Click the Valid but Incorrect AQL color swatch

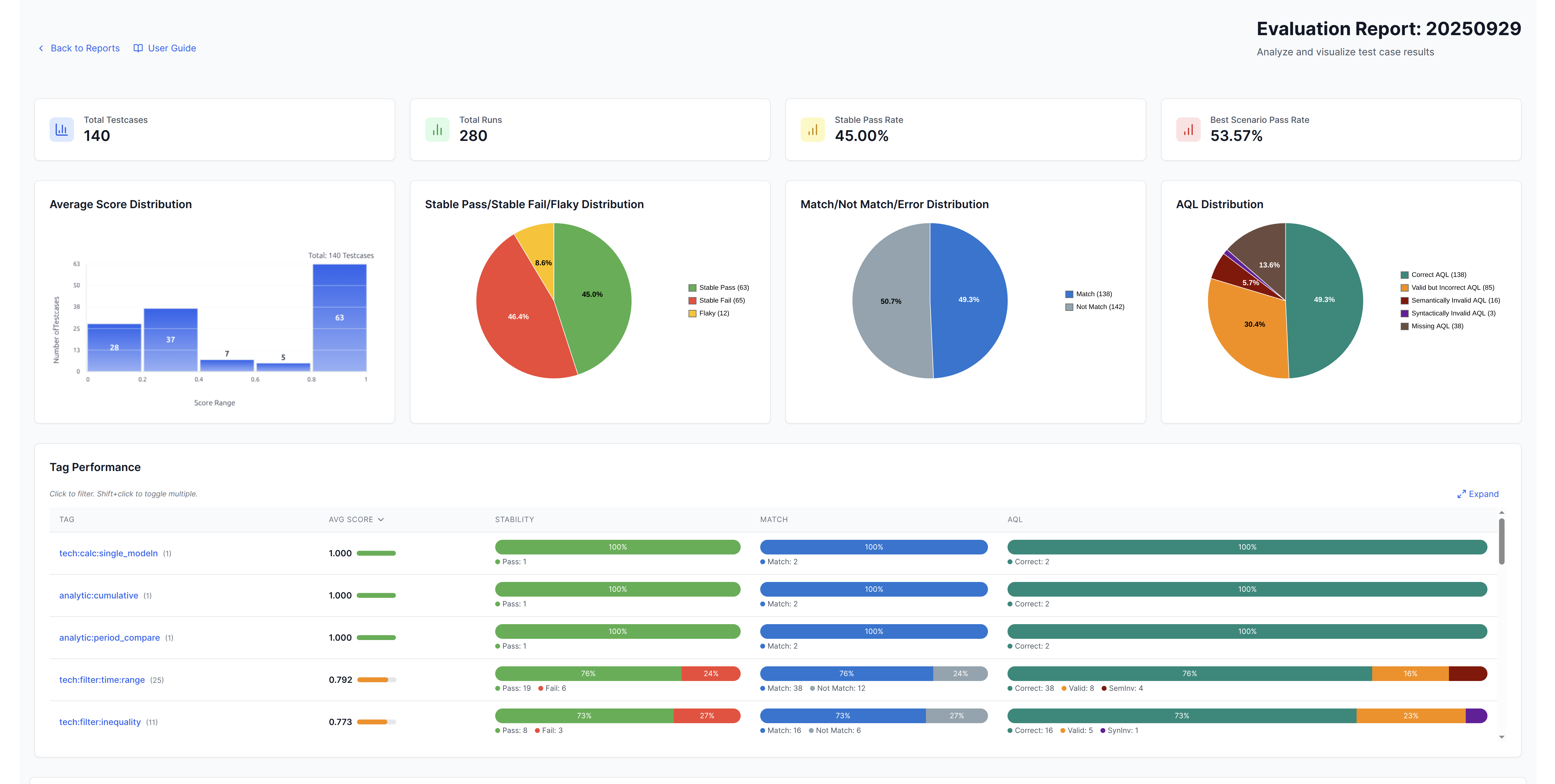[1405, 288]
